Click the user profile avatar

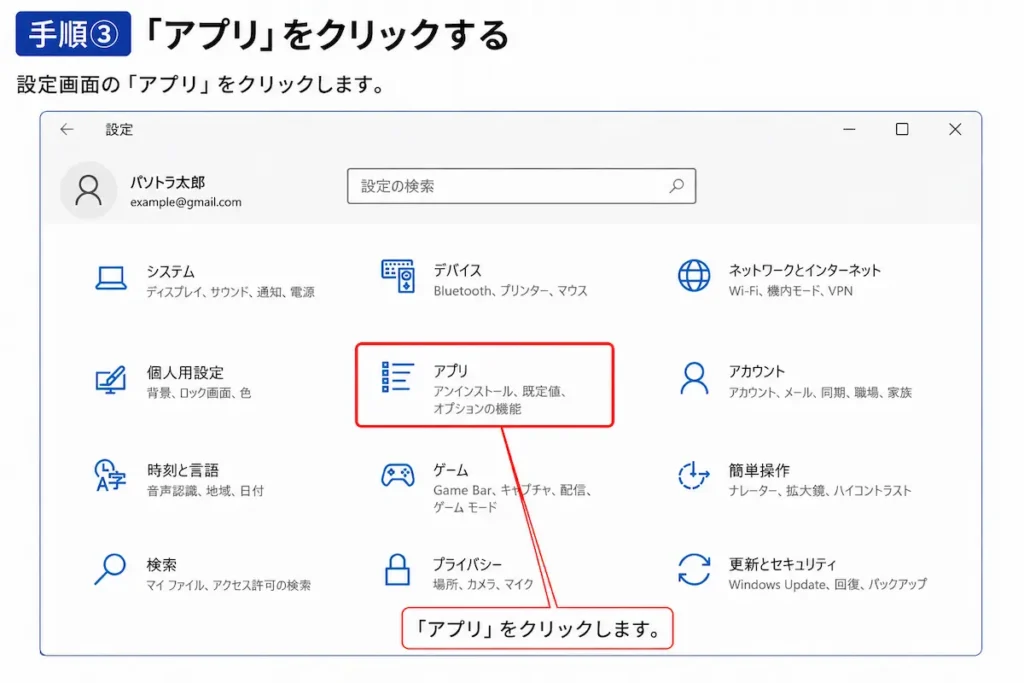click(88, 190)
